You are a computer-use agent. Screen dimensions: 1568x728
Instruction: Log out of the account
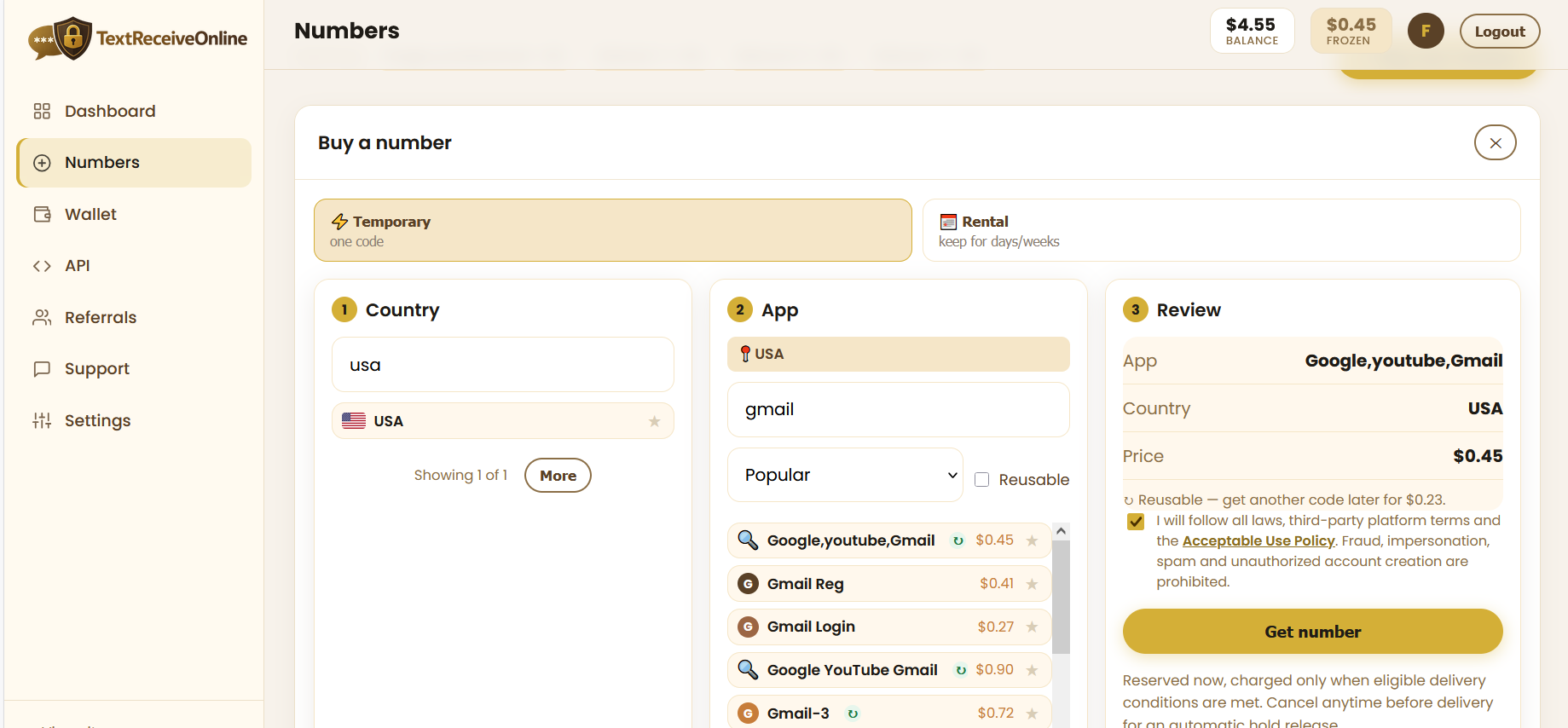(x=1500, y=32)
